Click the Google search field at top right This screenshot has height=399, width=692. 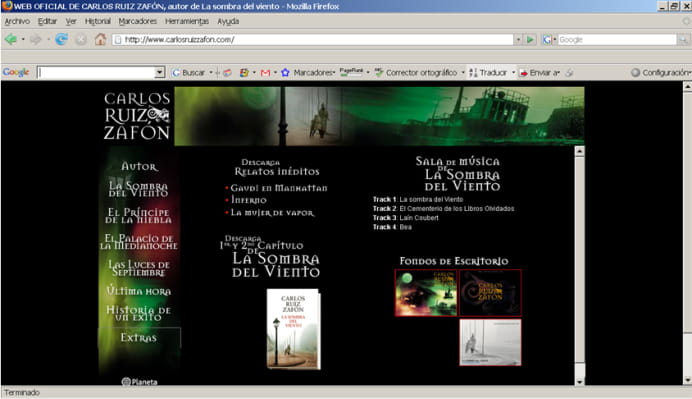click(617, 40)
